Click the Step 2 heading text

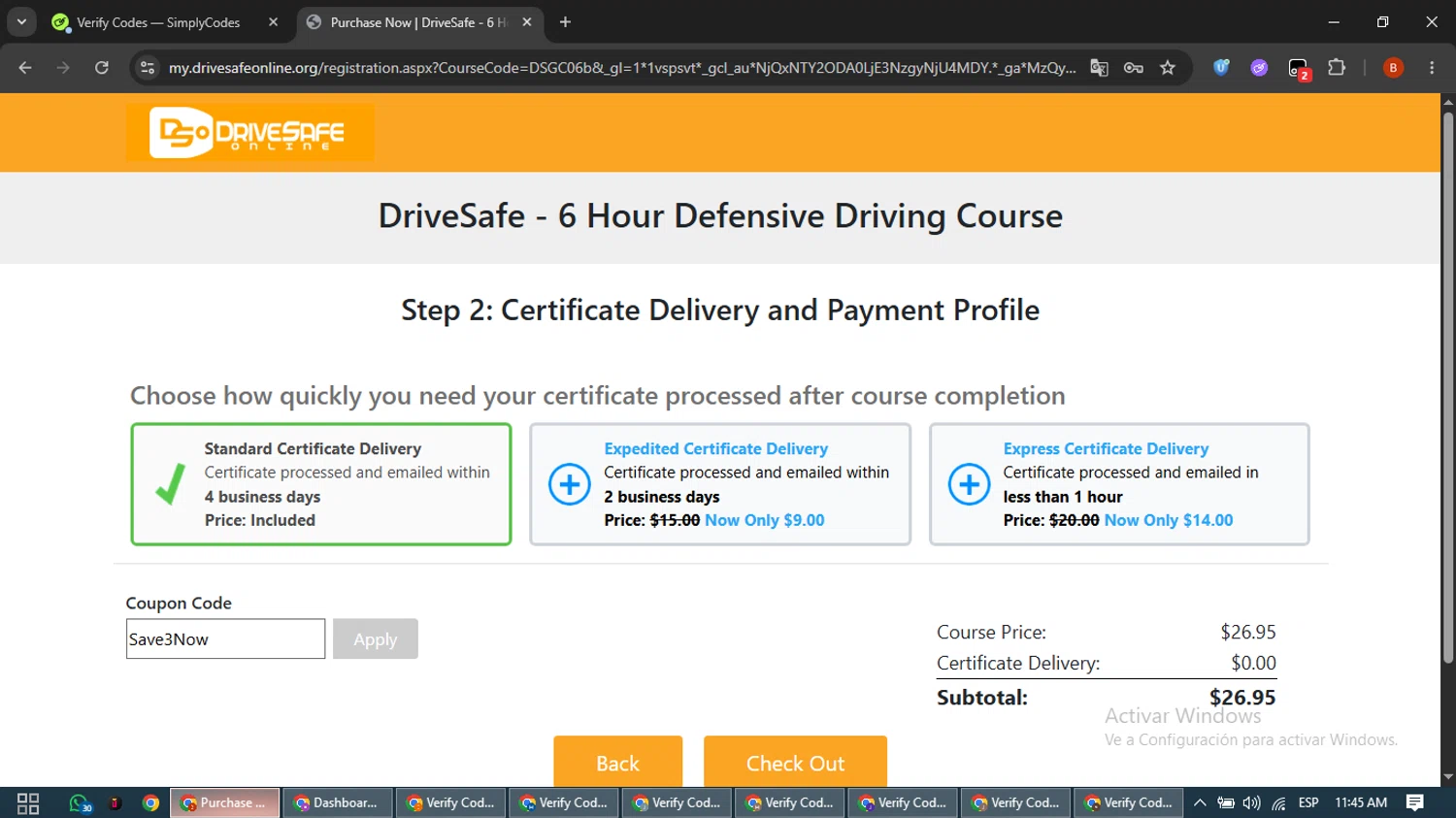click(720, 311)
